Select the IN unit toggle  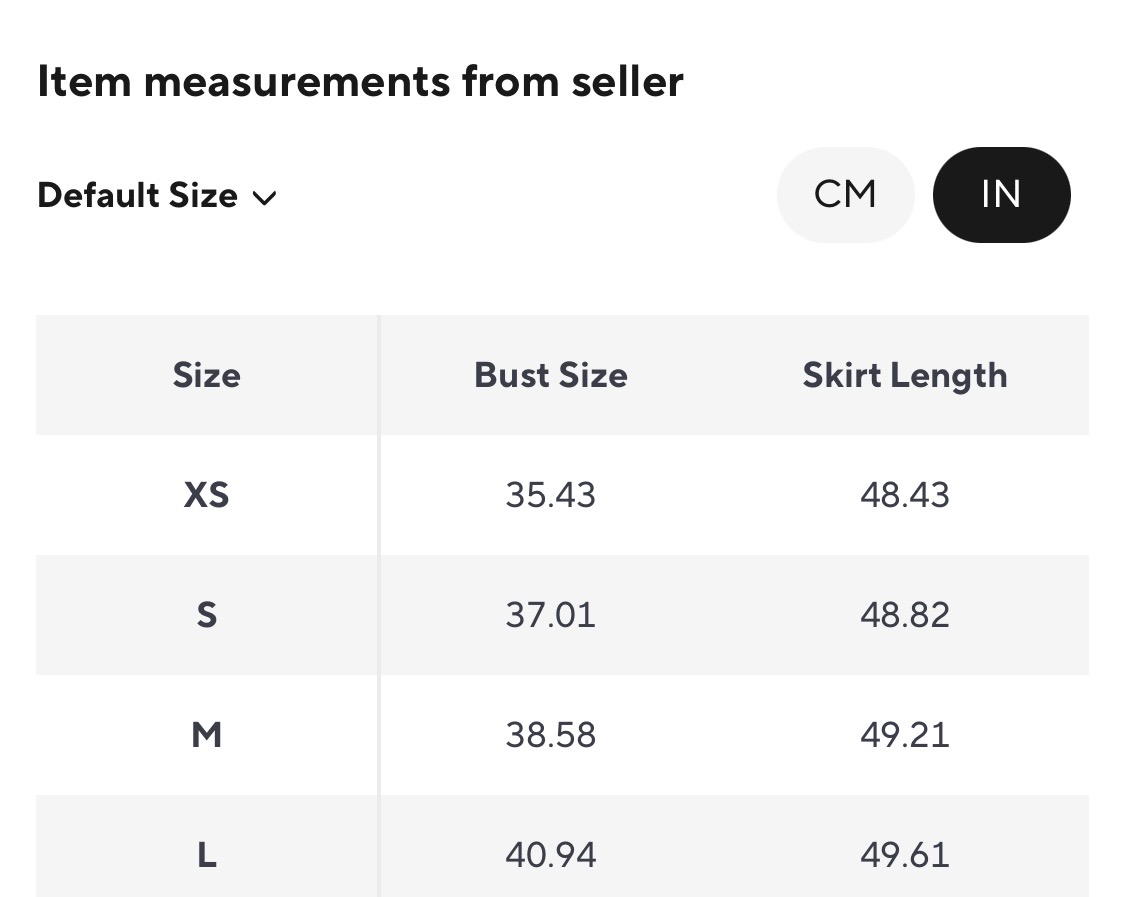[1001, 195]
